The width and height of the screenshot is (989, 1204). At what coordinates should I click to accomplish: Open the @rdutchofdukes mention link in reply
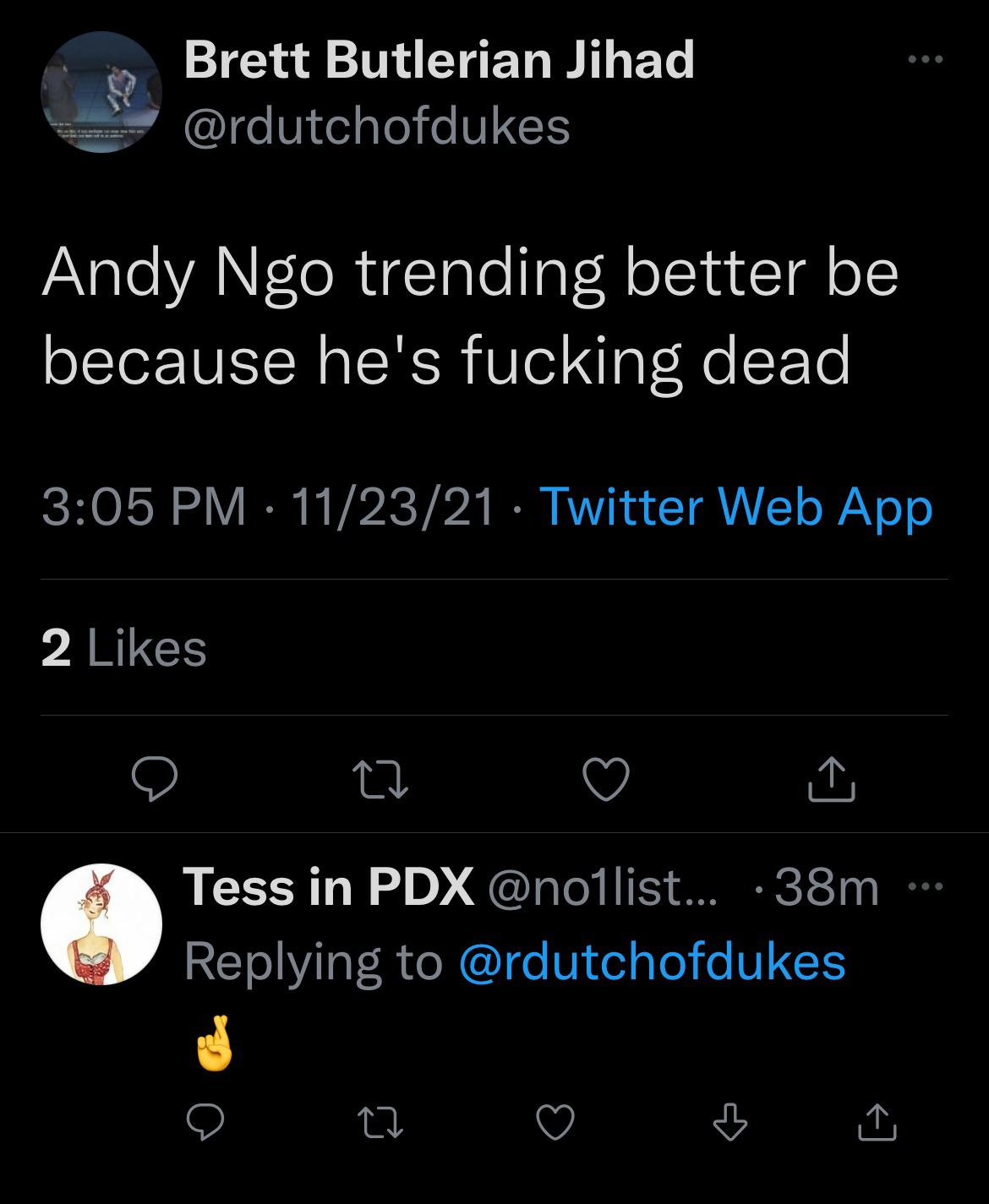click(652, 962)
